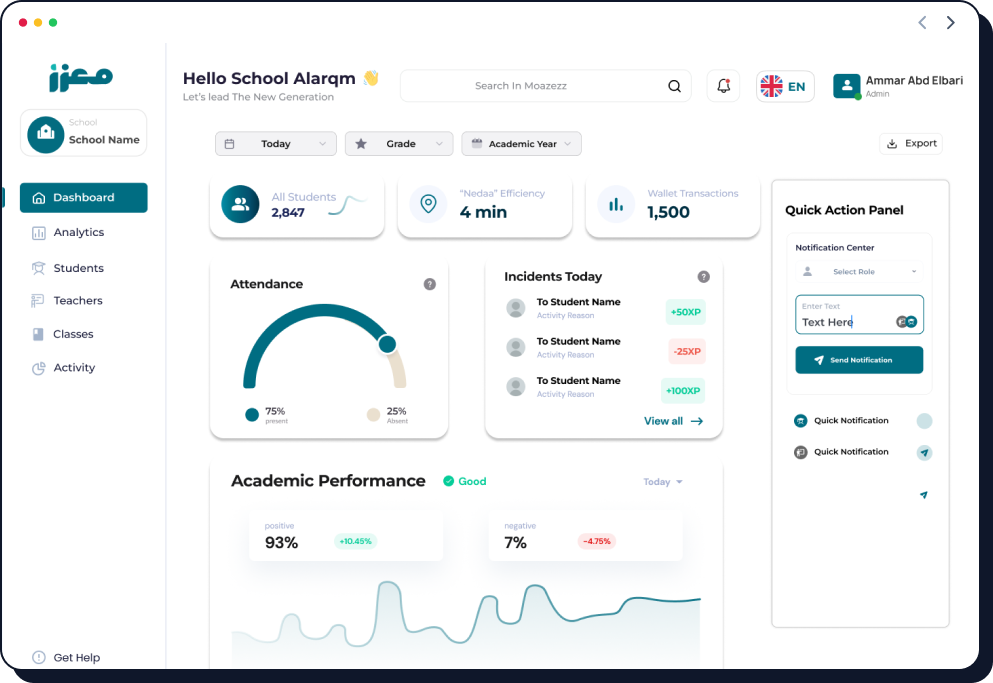Open the Today date filter dropdown
The image size is (993, 683).
[x=275, y=144]
